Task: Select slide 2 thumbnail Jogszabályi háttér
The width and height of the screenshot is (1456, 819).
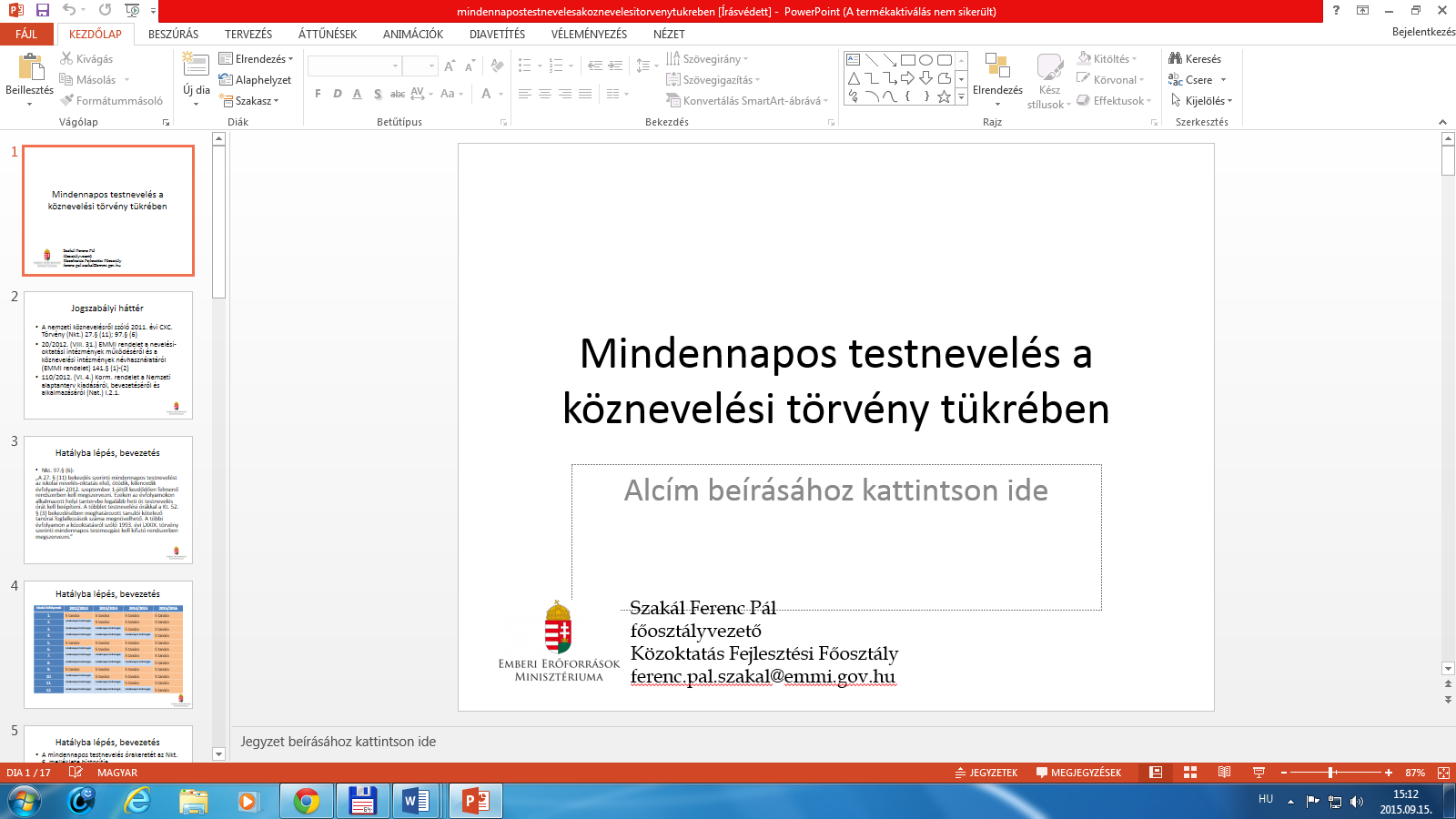Action: pyautogui.click(x=108, y=355)
